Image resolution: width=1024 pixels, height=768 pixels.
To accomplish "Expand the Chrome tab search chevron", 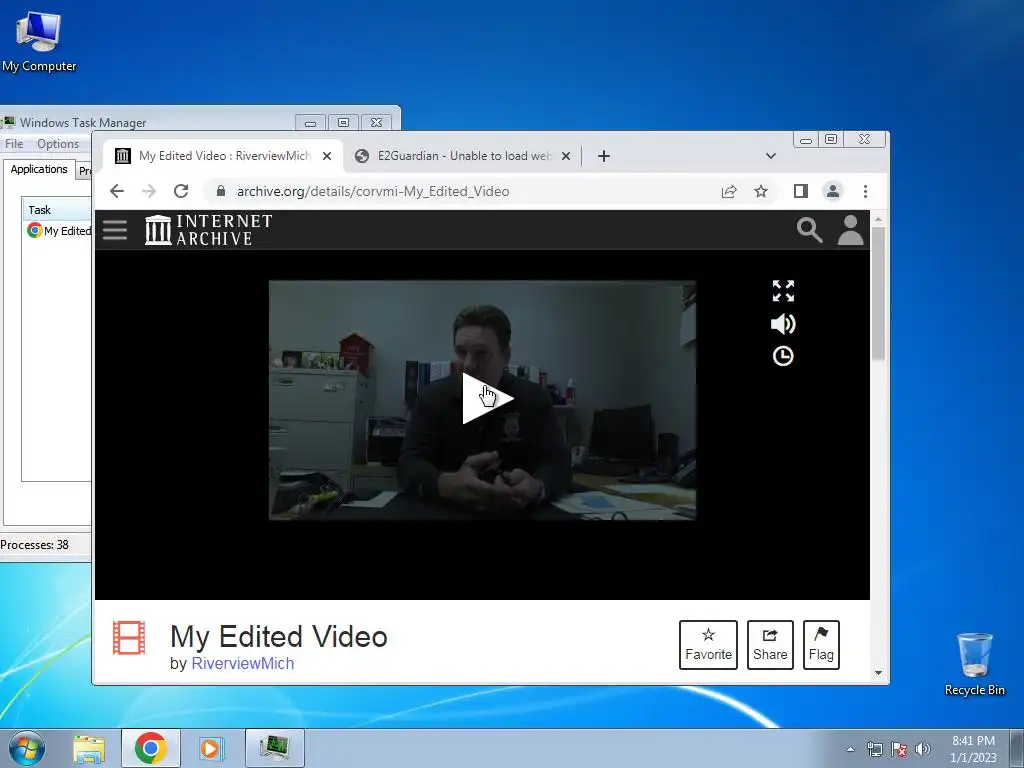I will point(771,156).
